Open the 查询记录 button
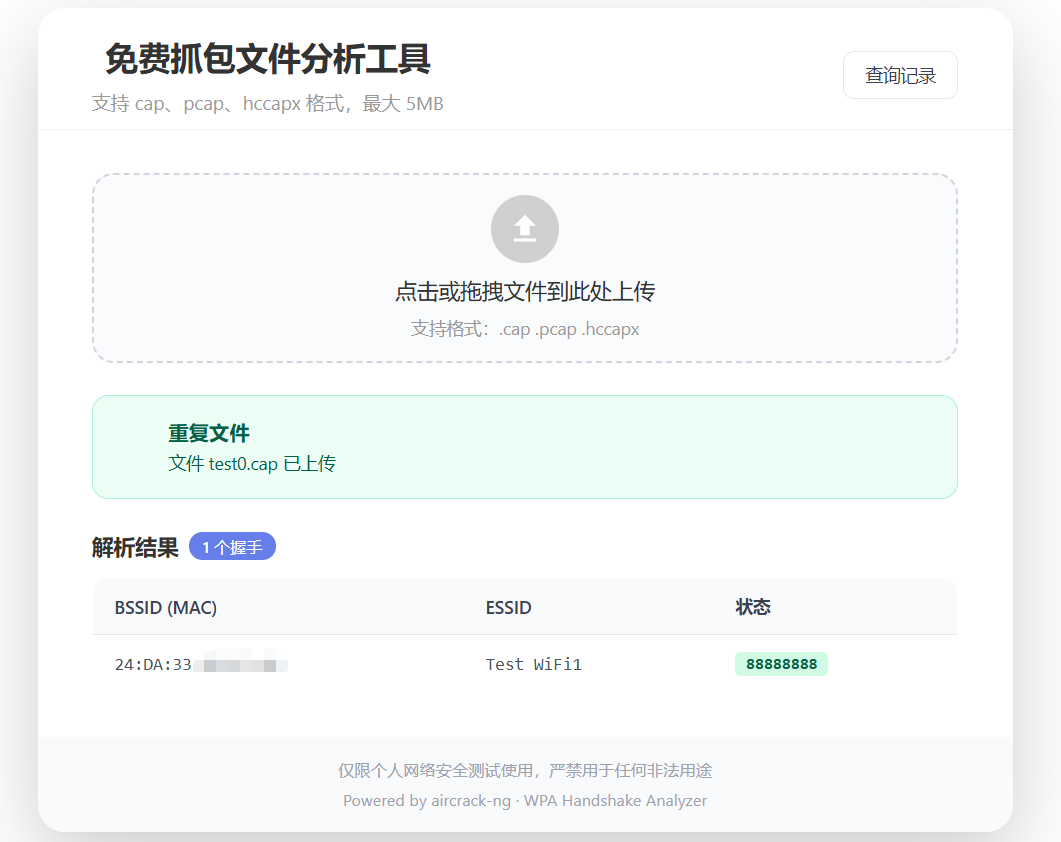The height and width of the screenshot is (842, 1061). click(x=900, y=75)
